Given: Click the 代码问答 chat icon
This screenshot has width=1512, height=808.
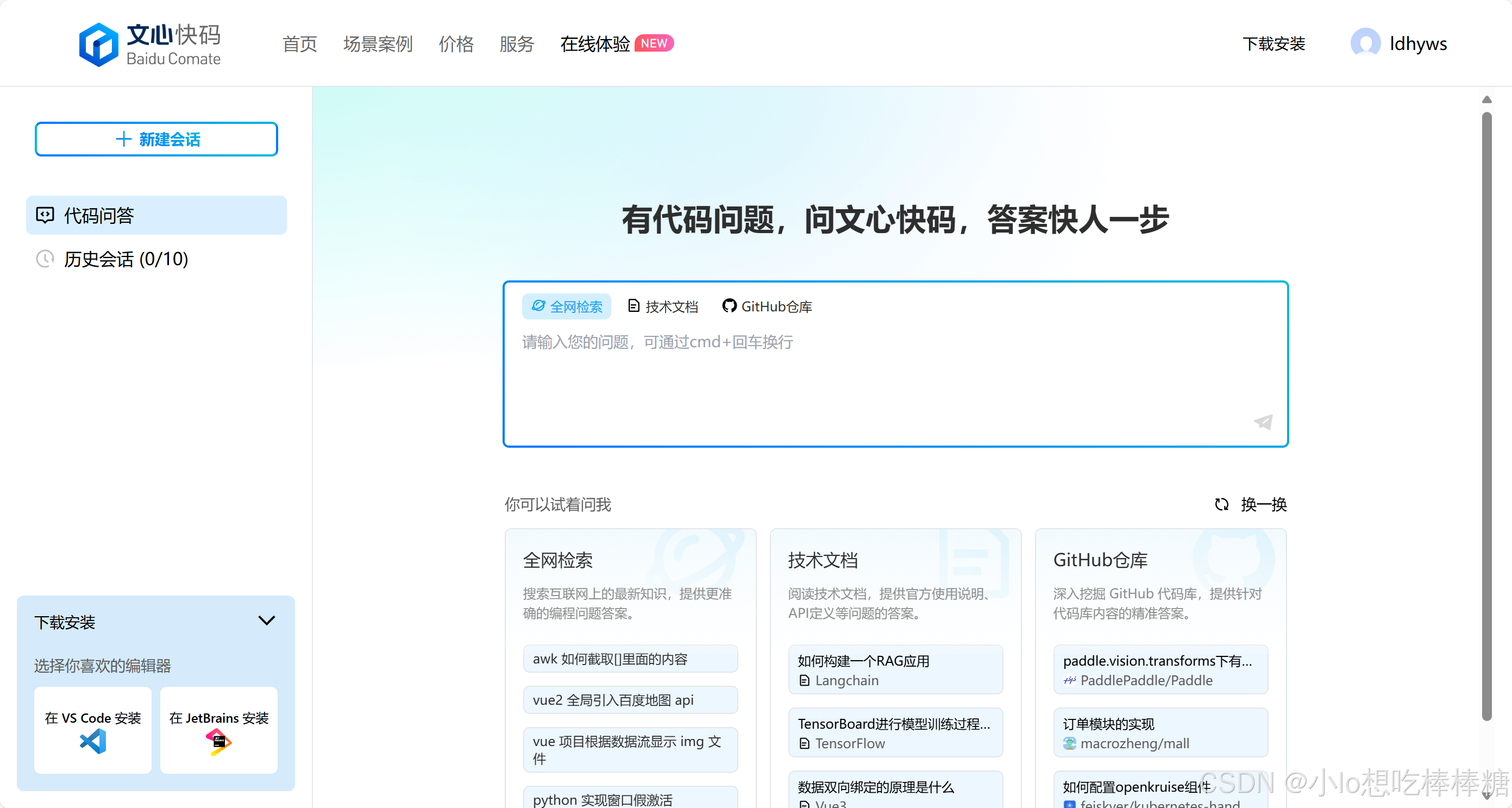Looking at the screenshot, I should 45,216.
